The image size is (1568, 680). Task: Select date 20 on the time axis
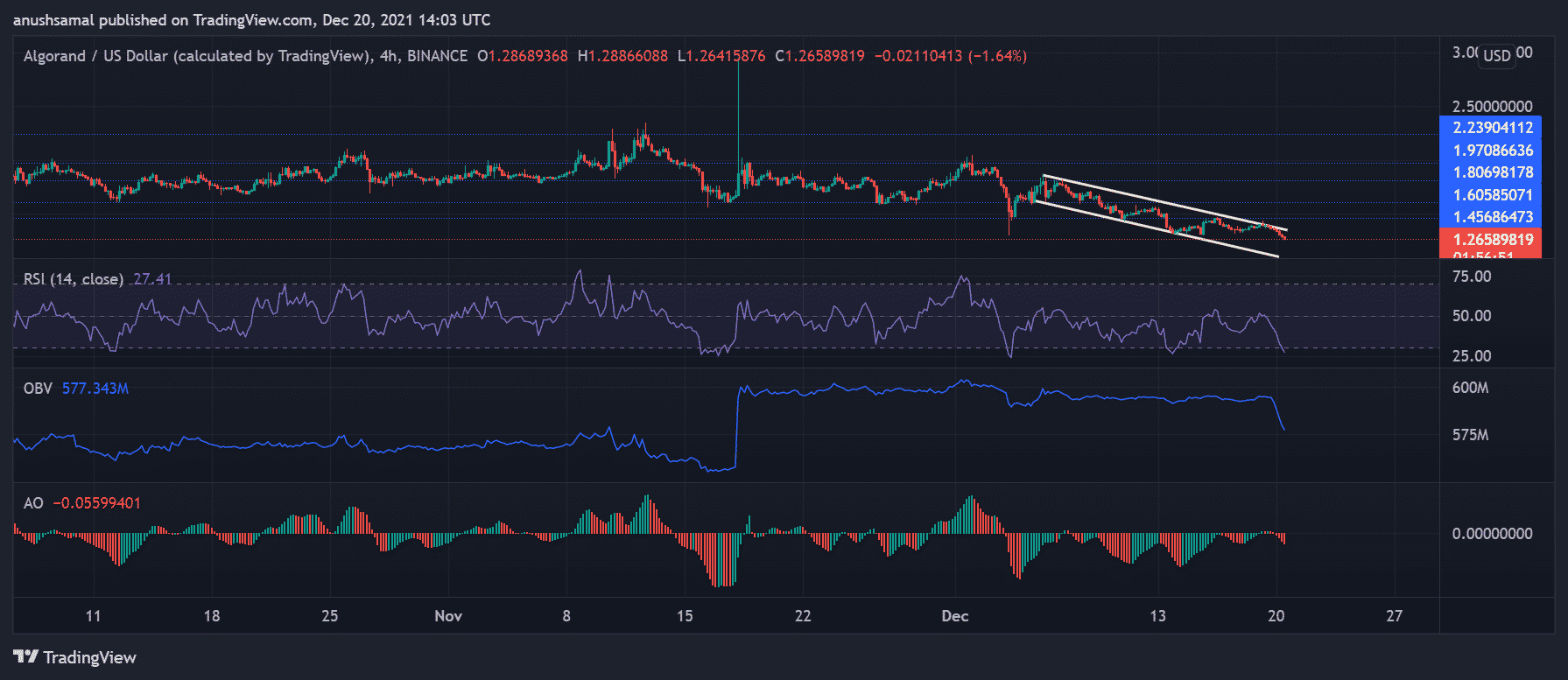pyautogui.click(x=1276, y=616)
